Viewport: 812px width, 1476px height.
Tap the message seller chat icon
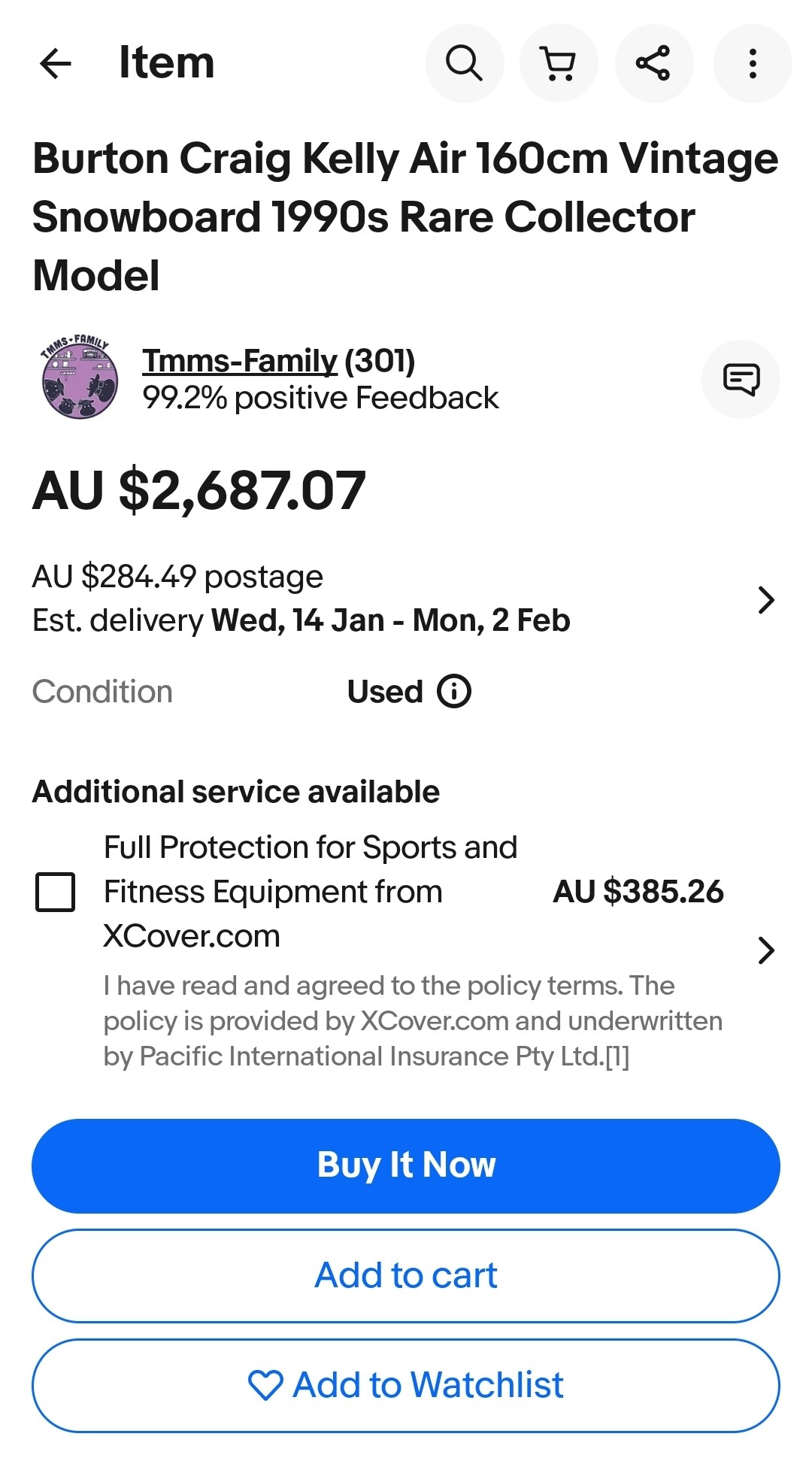[741, 379]
